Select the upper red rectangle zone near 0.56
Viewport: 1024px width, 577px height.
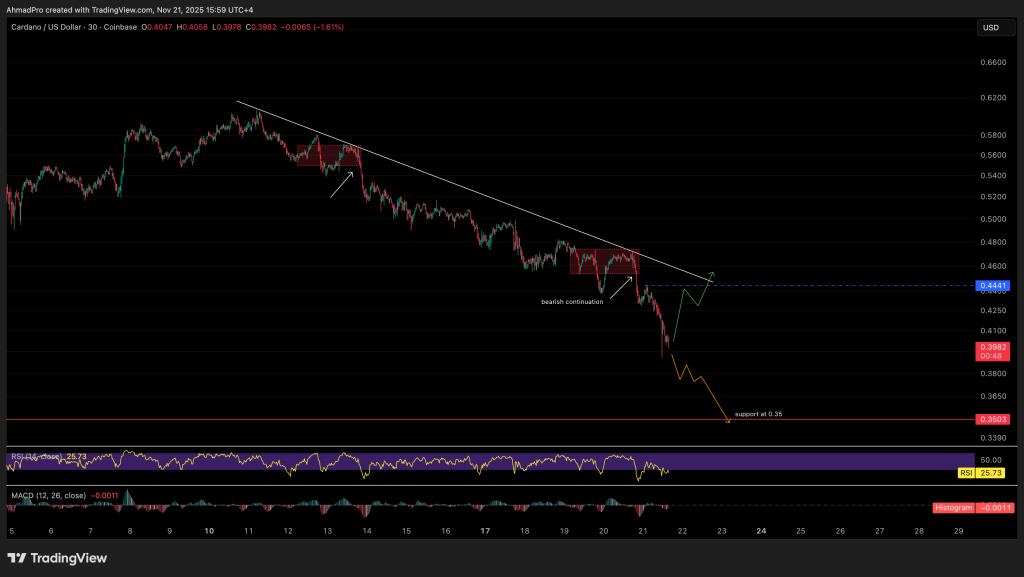(328, 154)
